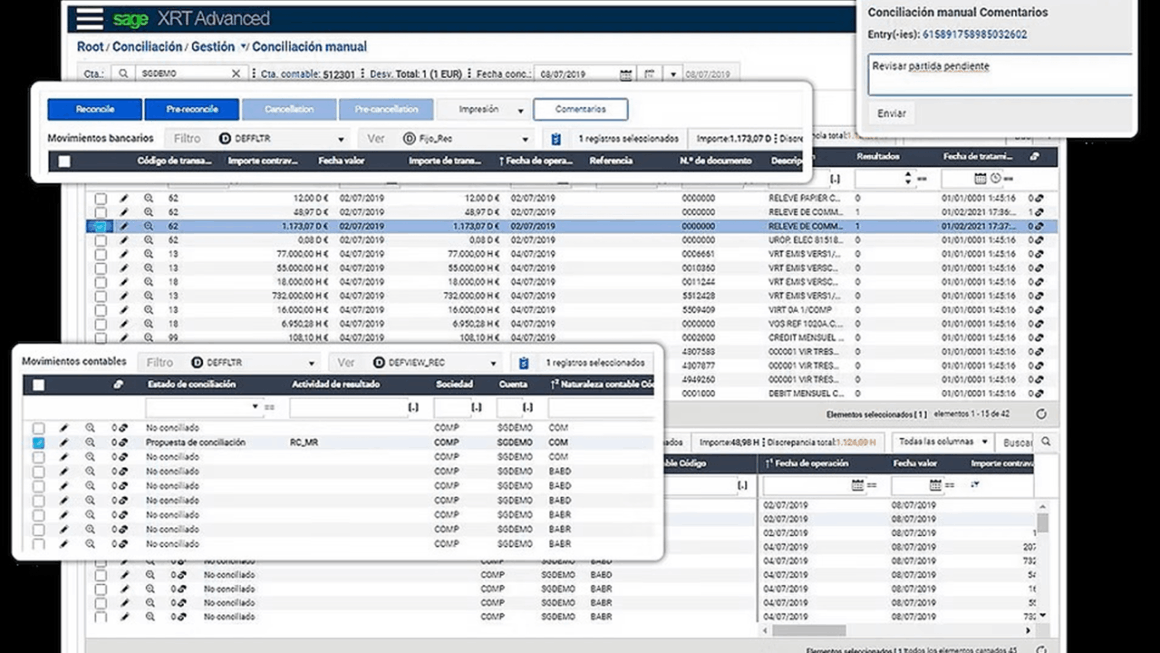Viewport: 1160px width, 653px height.
Task: Click the Pre-reconcile button
Action: pos(192,109)
